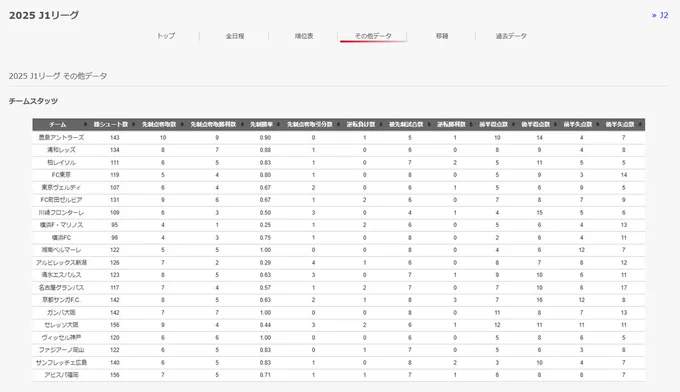The image size is (680, 392).
Task: Click the ガンバ大阪 team cell
Action: (x=61, y=313)
